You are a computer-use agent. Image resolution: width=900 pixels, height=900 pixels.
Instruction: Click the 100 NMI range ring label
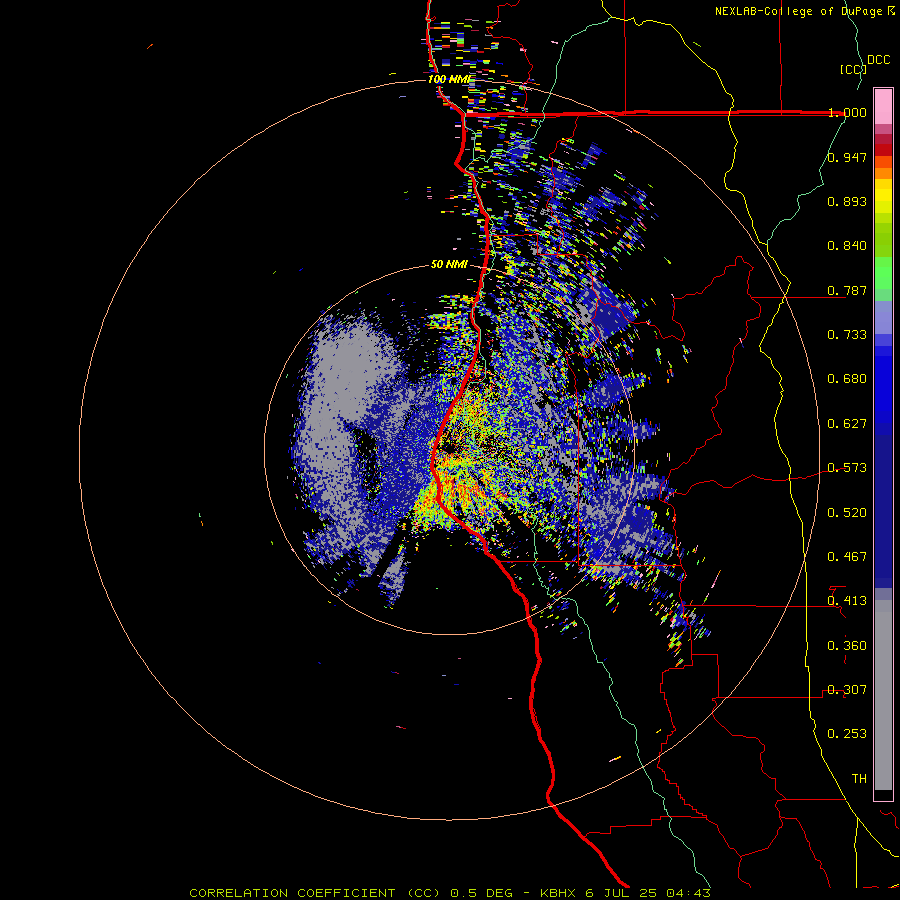point(448,79)
